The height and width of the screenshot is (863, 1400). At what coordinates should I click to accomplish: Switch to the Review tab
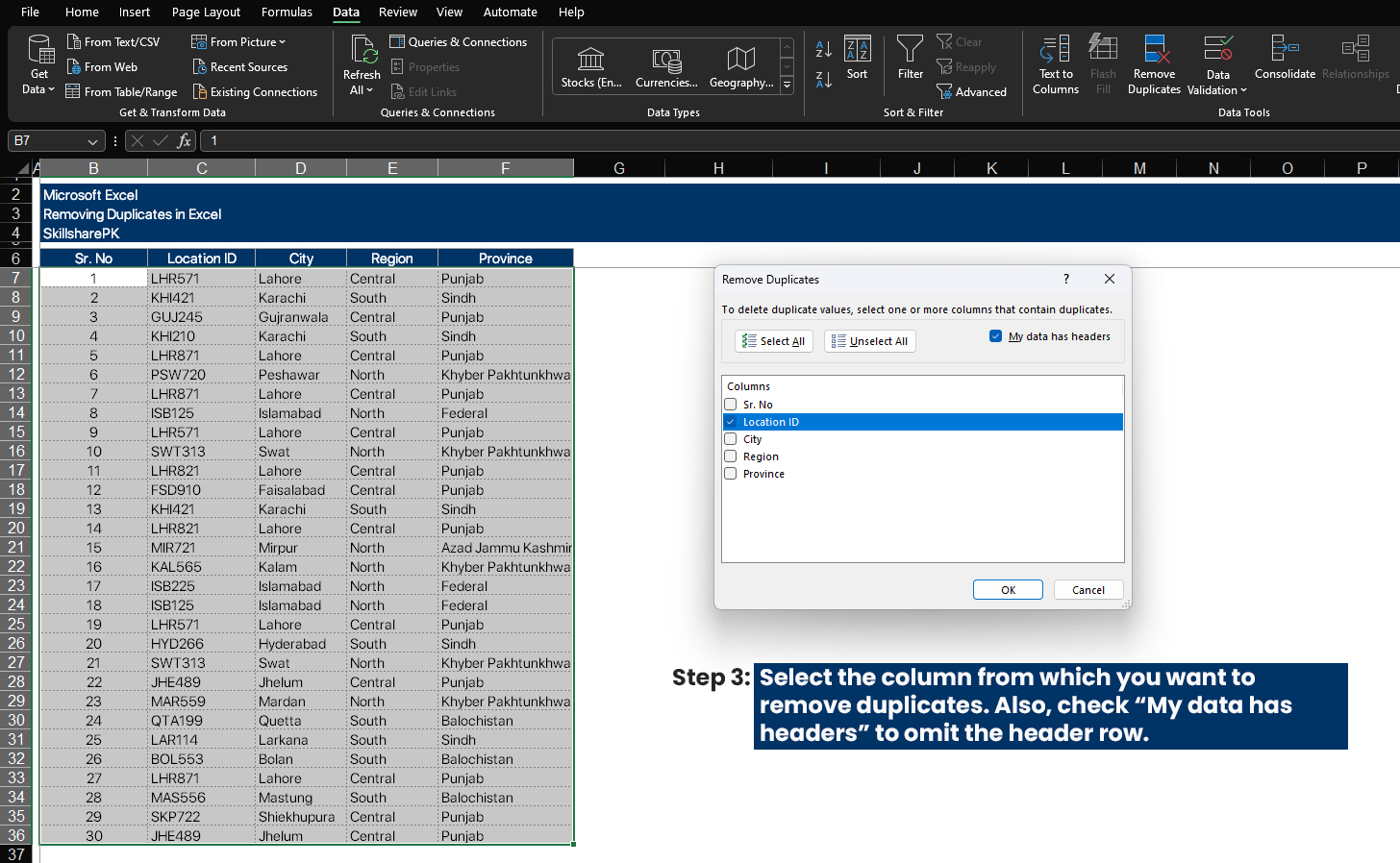coord(397,12)
